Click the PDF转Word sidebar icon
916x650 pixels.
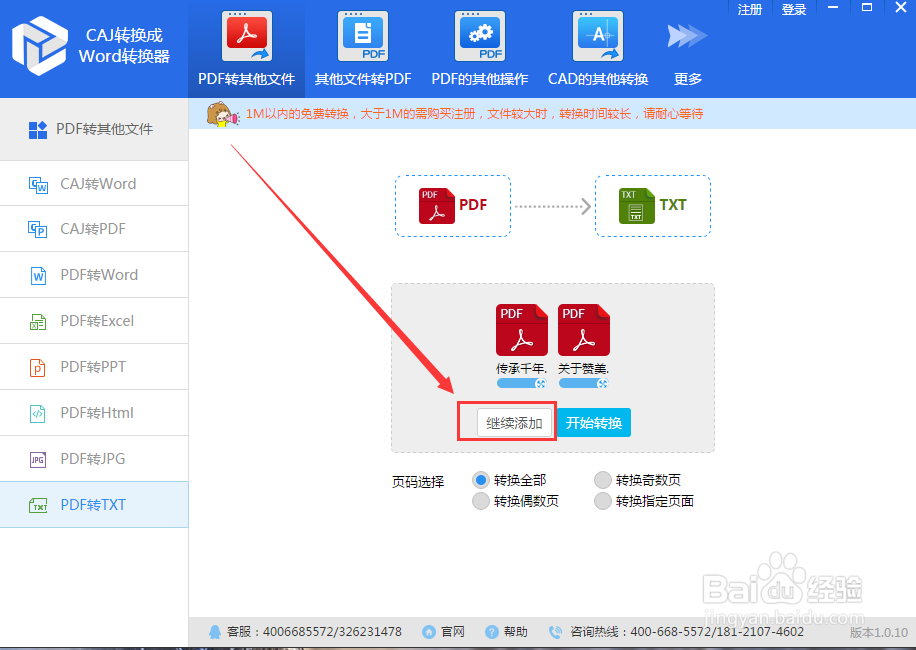click(39, 275)
